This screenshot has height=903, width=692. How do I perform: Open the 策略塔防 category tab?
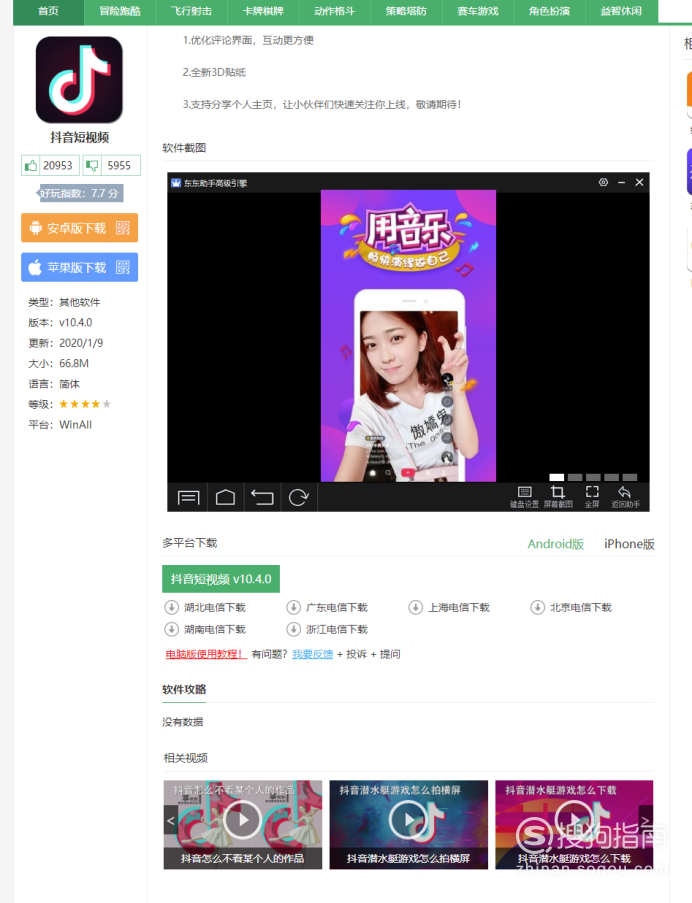pyautogui.click(x=406, y=11)
